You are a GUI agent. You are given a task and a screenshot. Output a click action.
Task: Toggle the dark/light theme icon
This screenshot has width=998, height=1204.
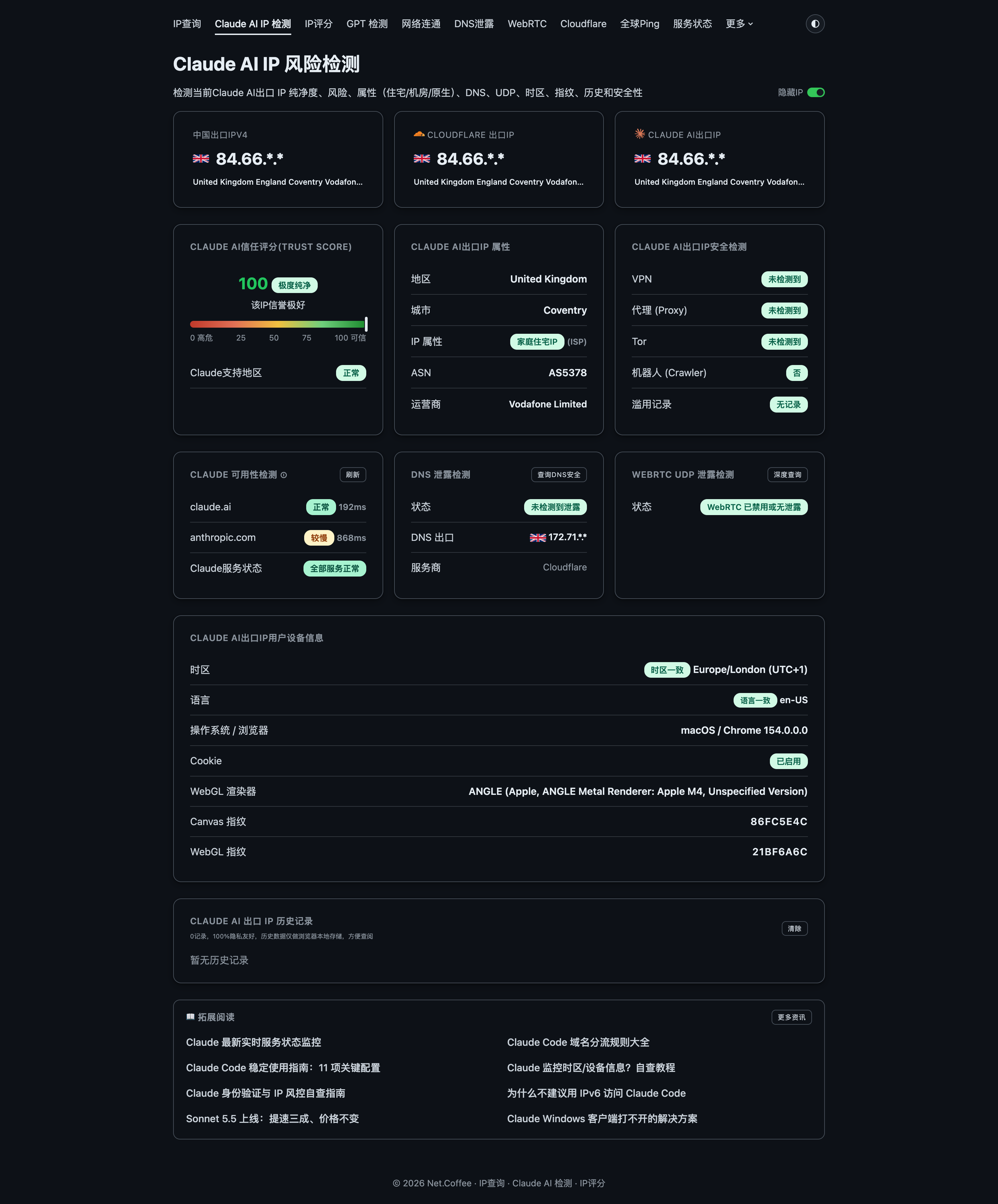[x=815, y=23]
